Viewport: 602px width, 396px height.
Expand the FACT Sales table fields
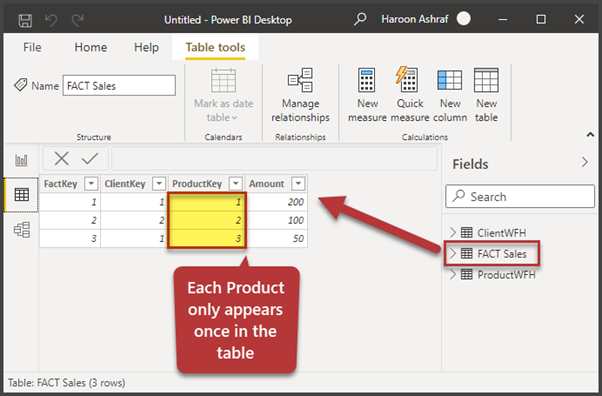453,254
